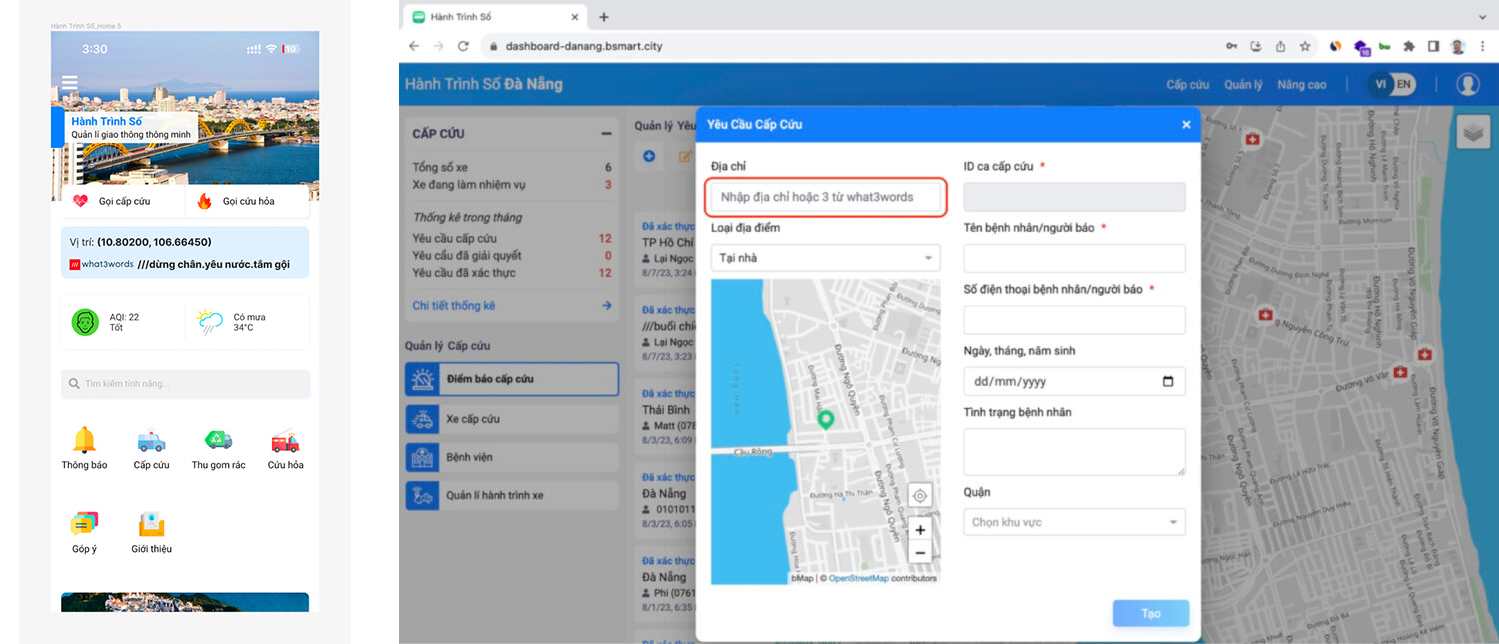Screen dimensions: 1499x644
Task: Open the Loại địa điểm dropdown
Action: (x=825, y=258)
